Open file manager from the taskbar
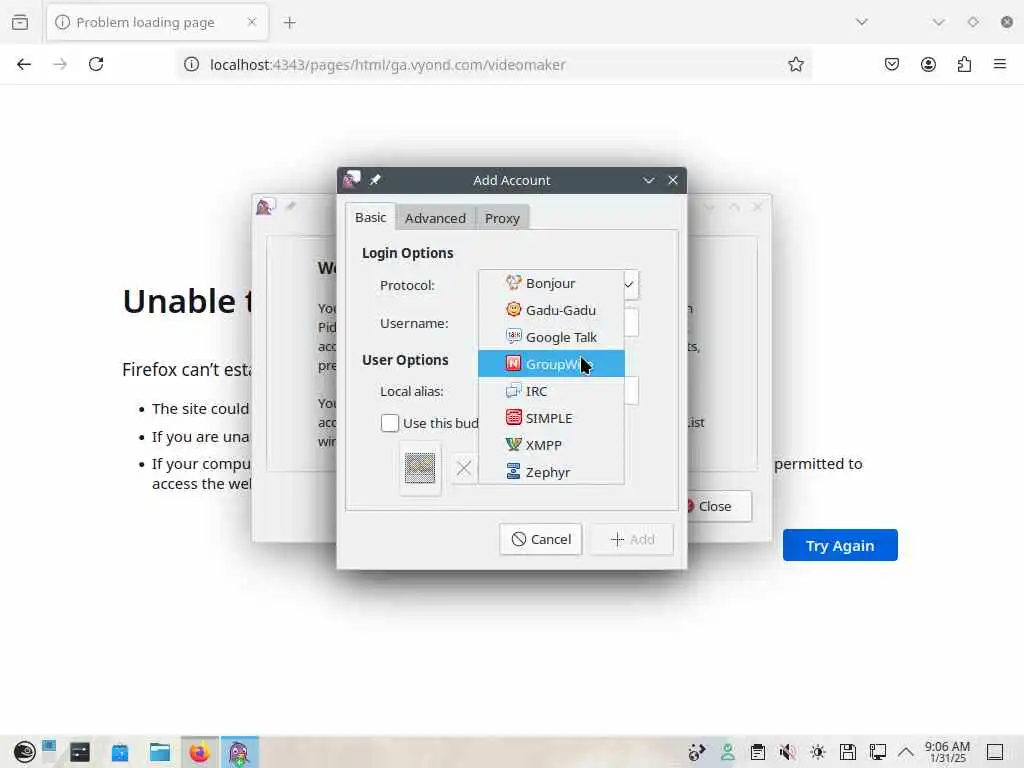Screen dimensions: 1024x768 click(x=159, y=752)
